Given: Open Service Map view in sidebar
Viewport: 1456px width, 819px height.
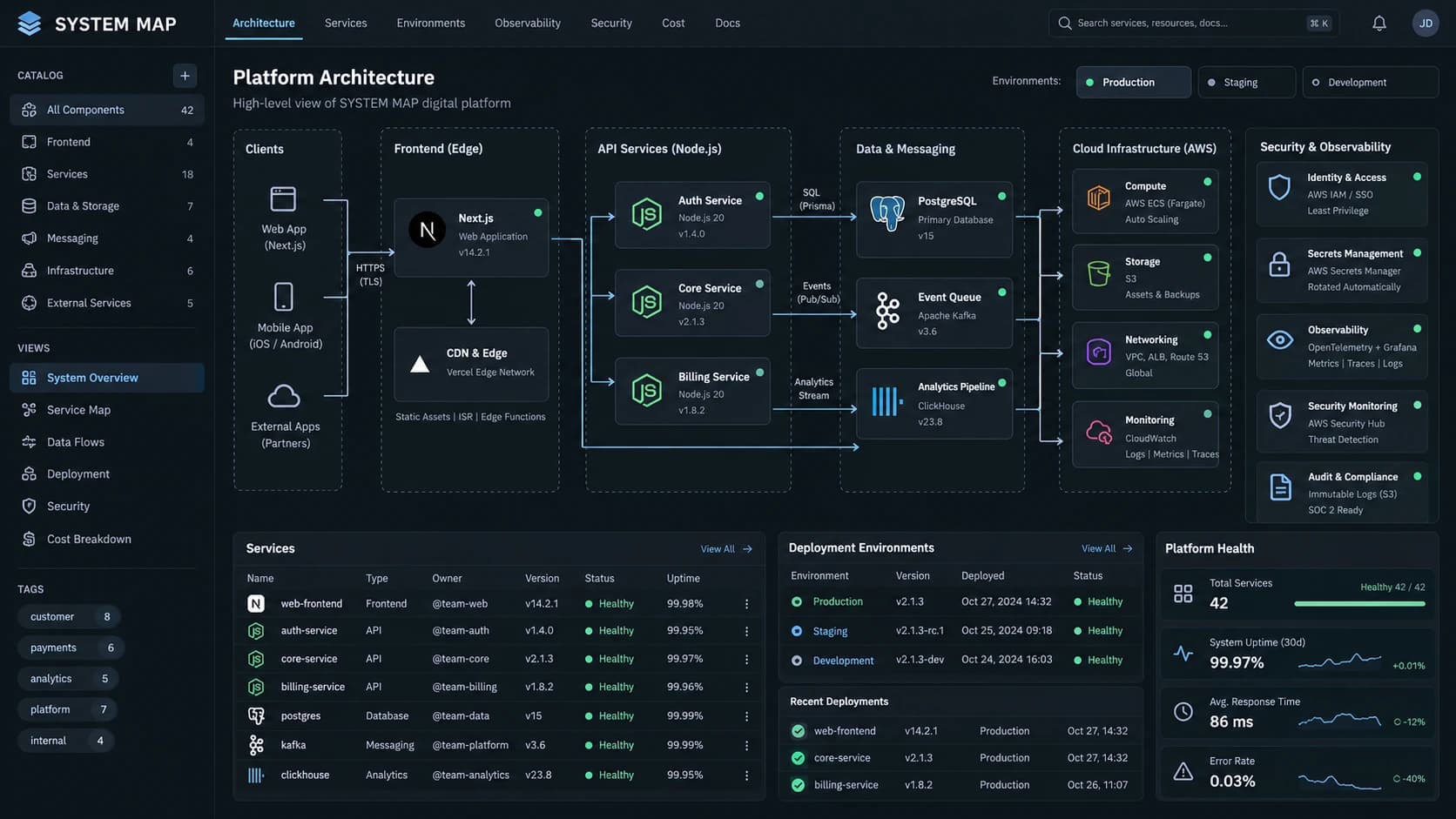Looking at the screenshot, I should pos(107,410).
